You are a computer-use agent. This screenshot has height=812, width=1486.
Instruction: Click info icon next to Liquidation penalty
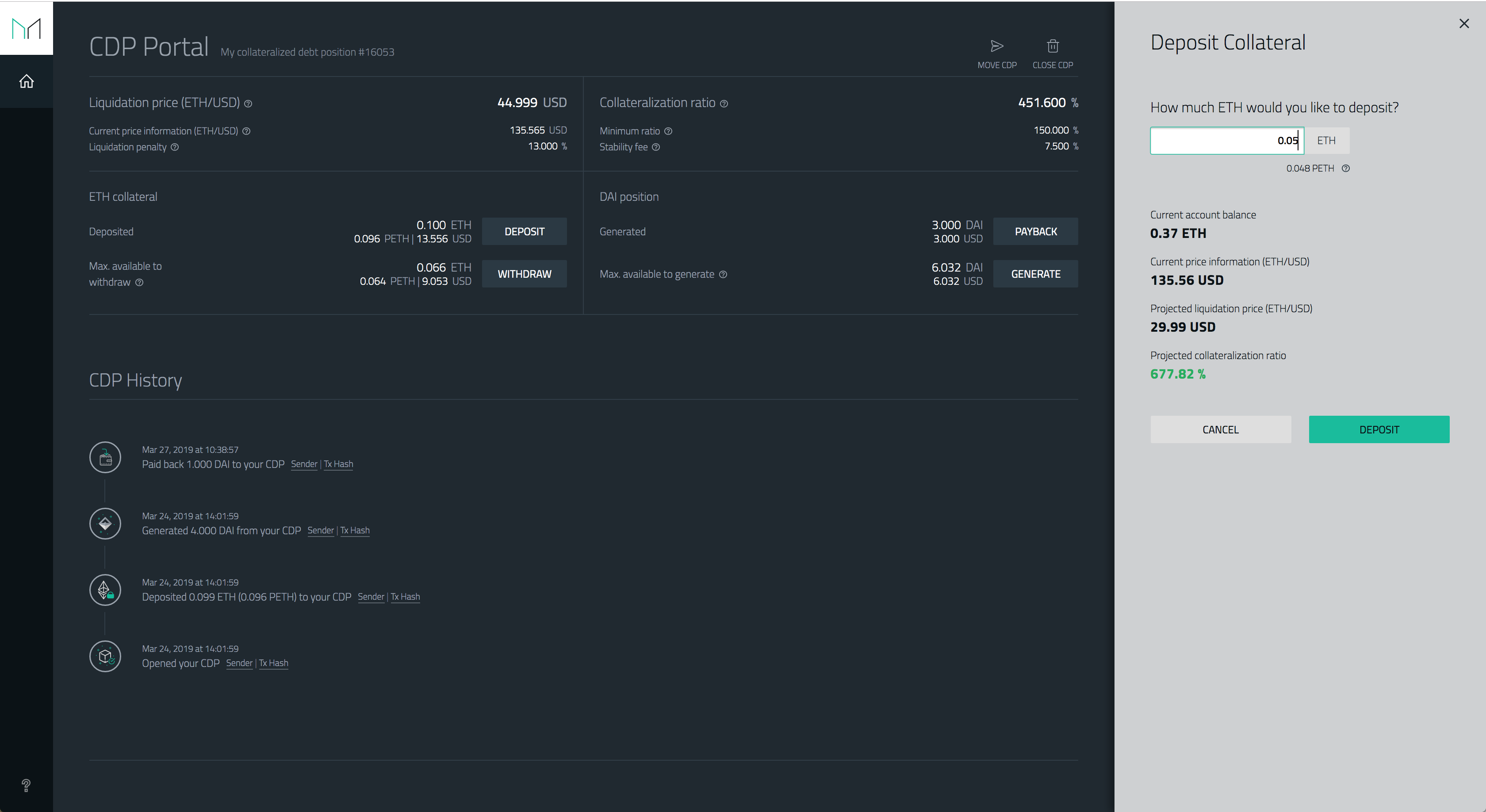(175, 147)
